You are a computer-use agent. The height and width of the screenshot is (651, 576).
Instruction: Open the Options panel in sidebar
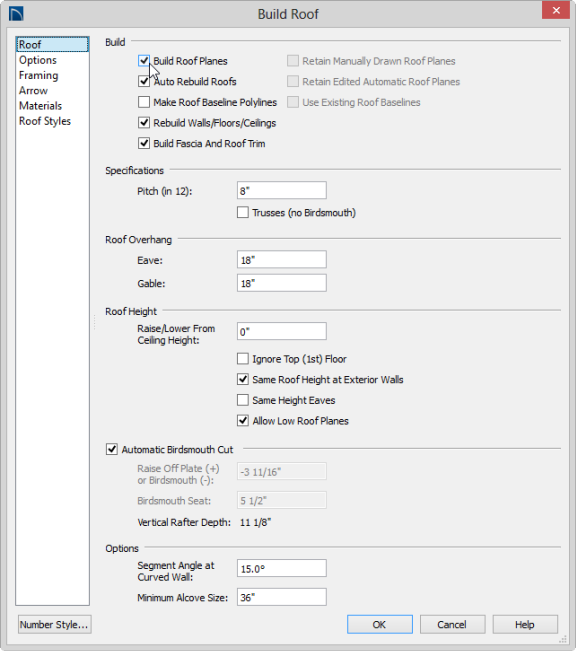pyautogui.click(x=38, y=60)
